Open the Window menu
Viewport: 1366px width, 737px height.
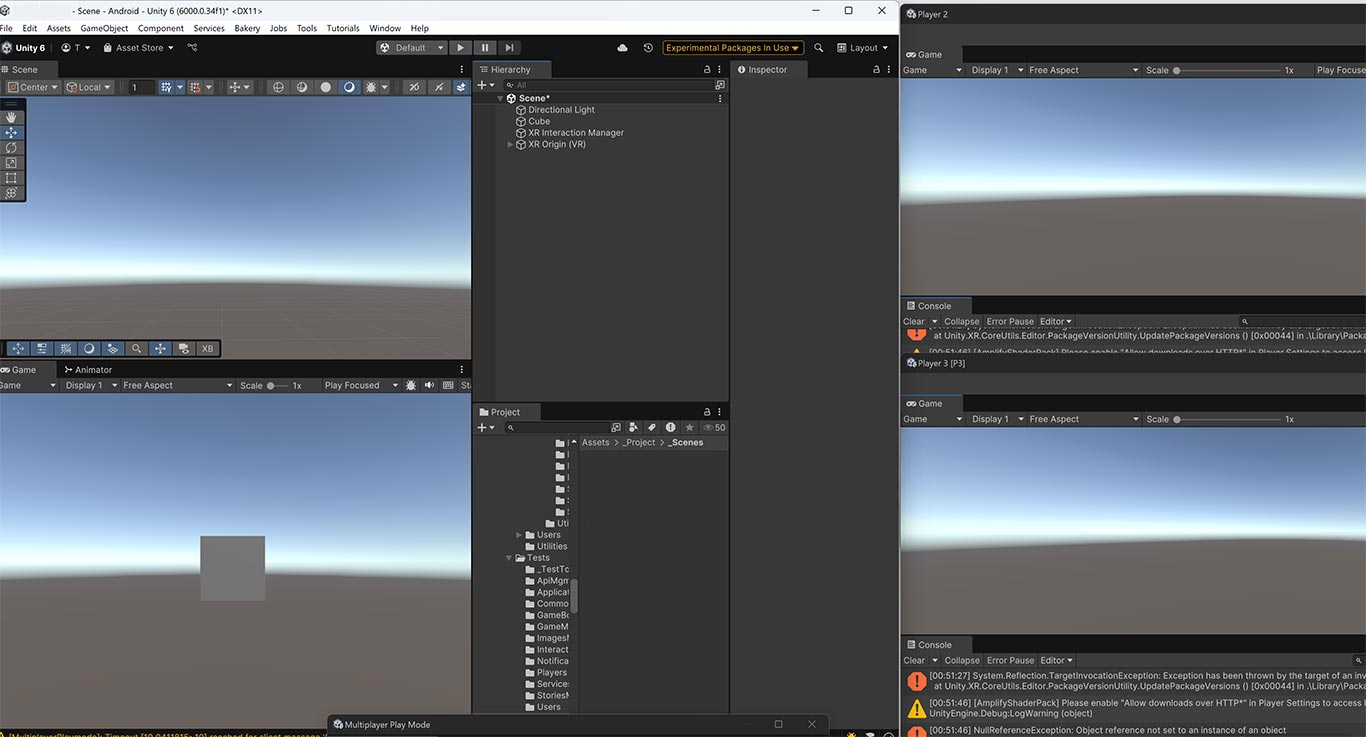[385, 28]
